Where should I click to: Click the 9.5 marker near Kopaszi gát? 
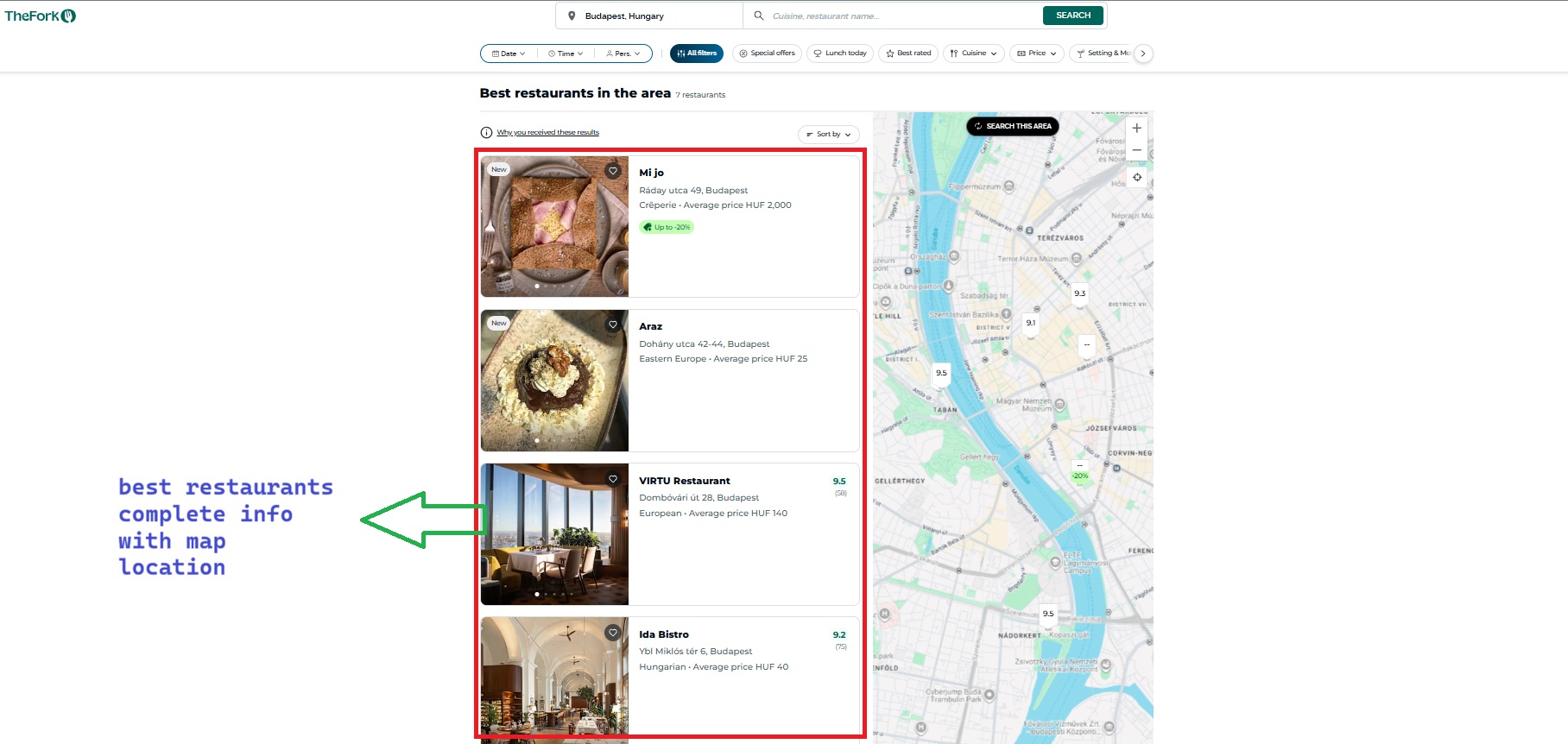1048,614
